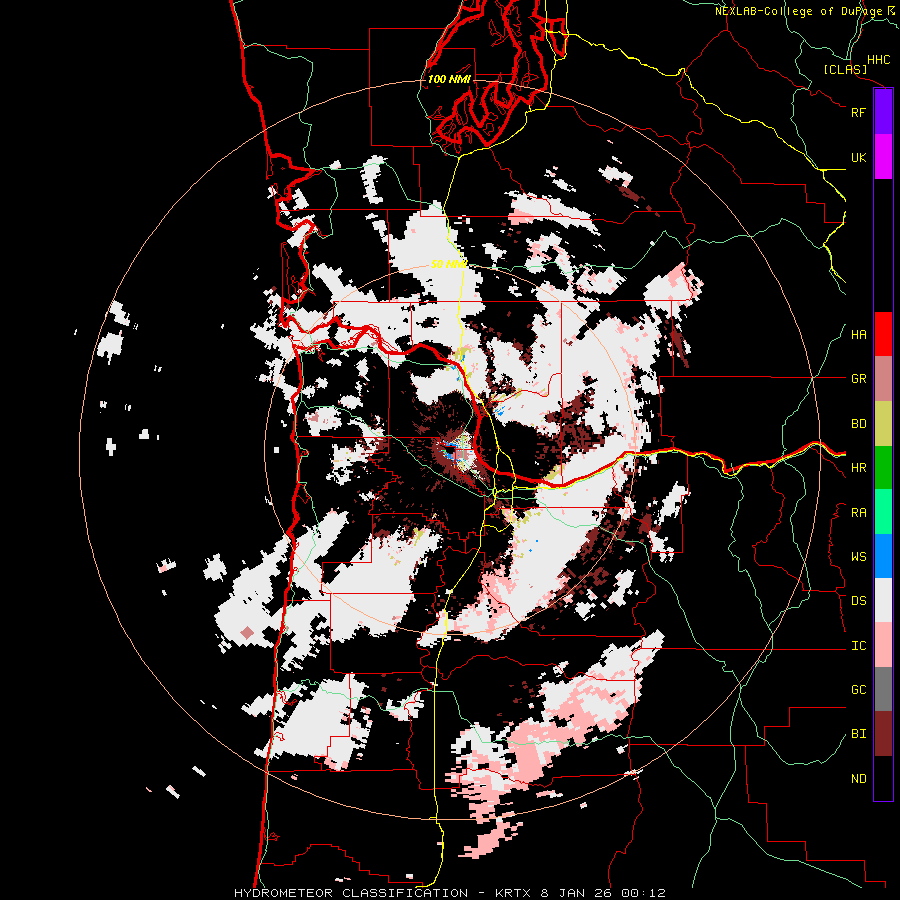Click the HHC product code label
This screenshot has height=900, width=900.
(879, 60)
